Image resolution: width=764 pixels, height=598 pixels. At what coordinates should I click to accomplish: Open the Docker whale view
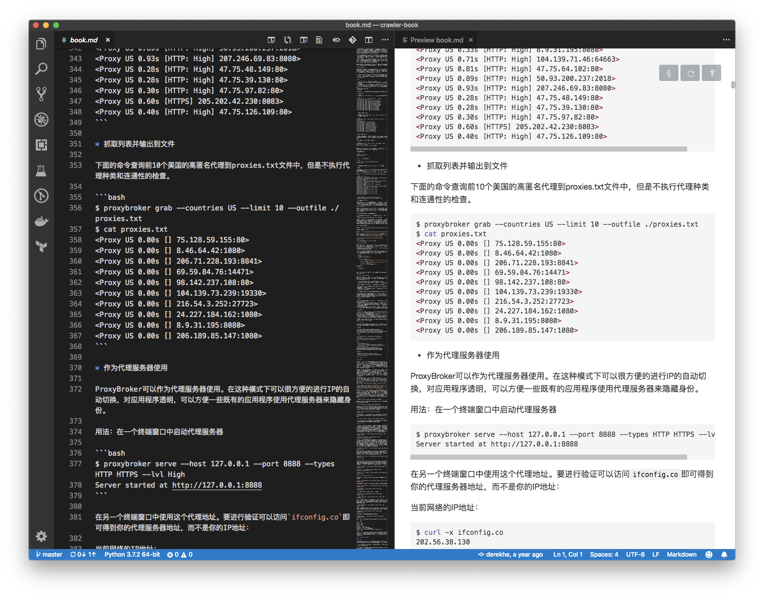[41, 221]
